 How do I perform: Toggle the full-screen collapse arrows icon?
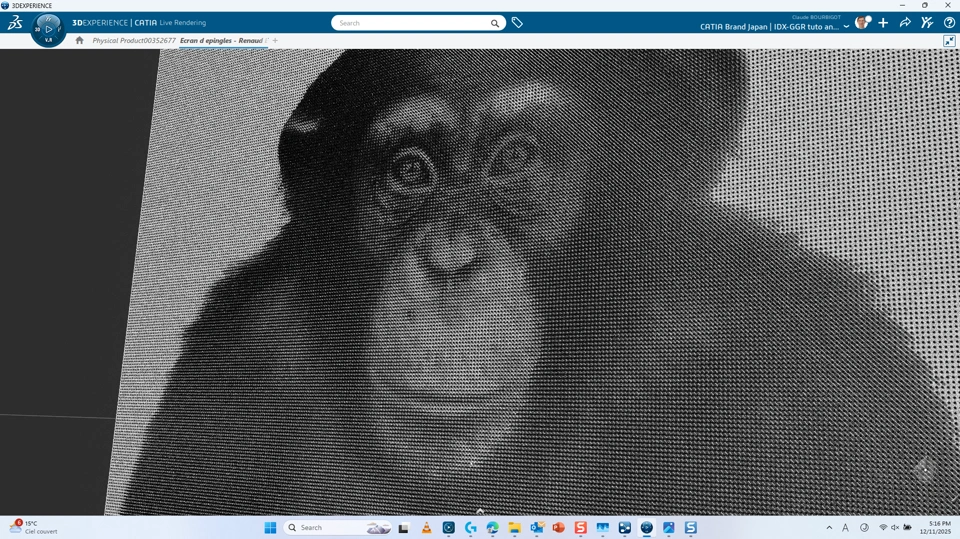(x=949, y=41)
